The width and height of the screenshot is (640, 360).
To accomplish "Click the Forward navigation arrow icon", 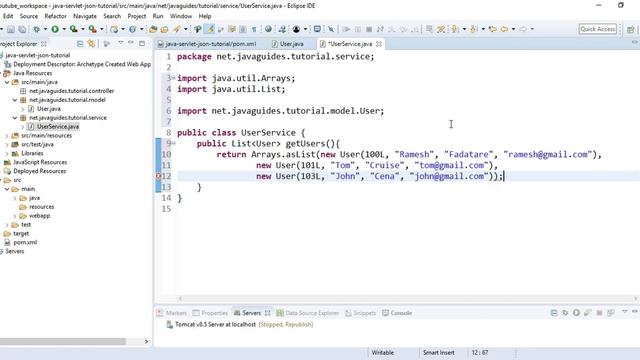I will coord(523,29).
